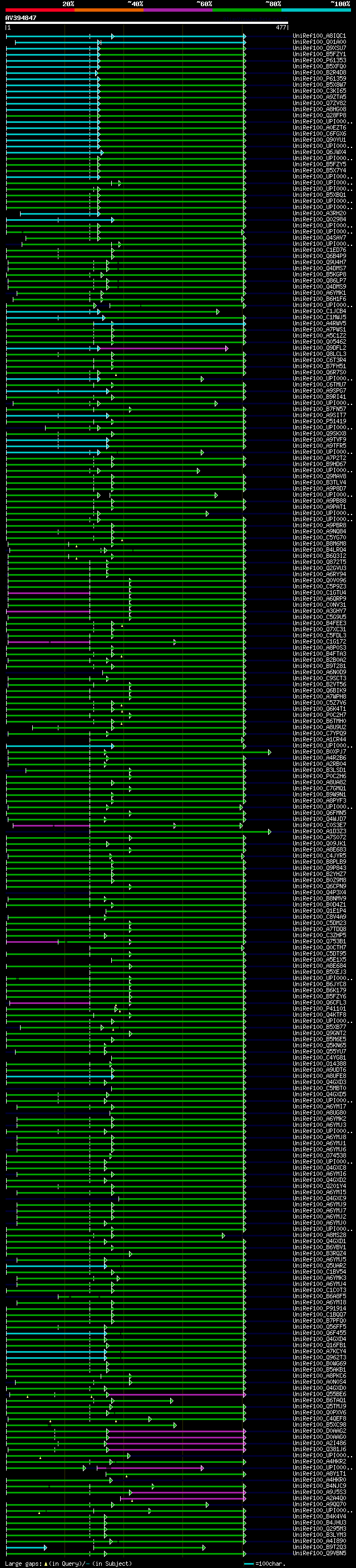Click the query end position 477

point(280,27)
